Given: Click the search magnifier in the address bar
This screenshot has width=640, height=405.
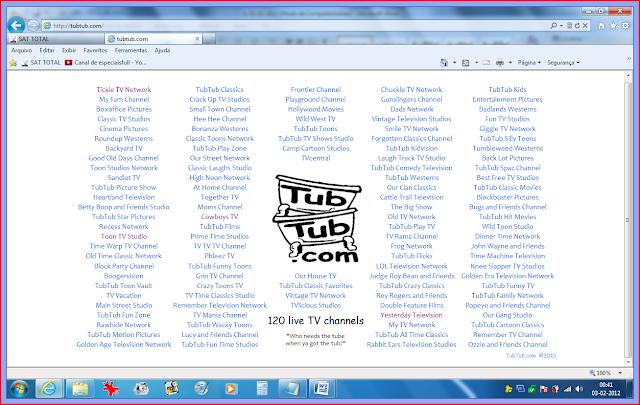Looking at the screenshot, I should coord(553,26).
